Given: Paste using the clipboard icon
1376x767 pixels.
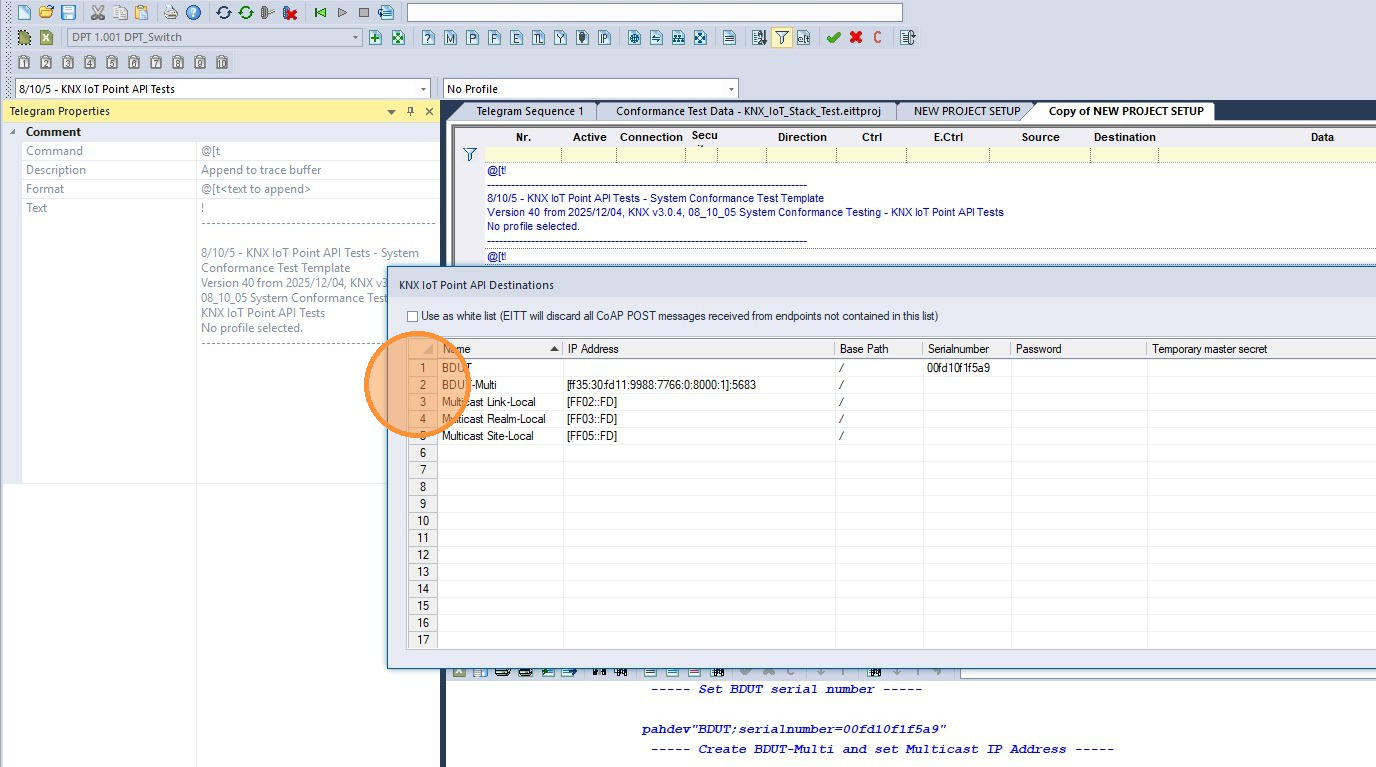Looking at the screenshot, I should pyautogui.click(x=141, y=13).
